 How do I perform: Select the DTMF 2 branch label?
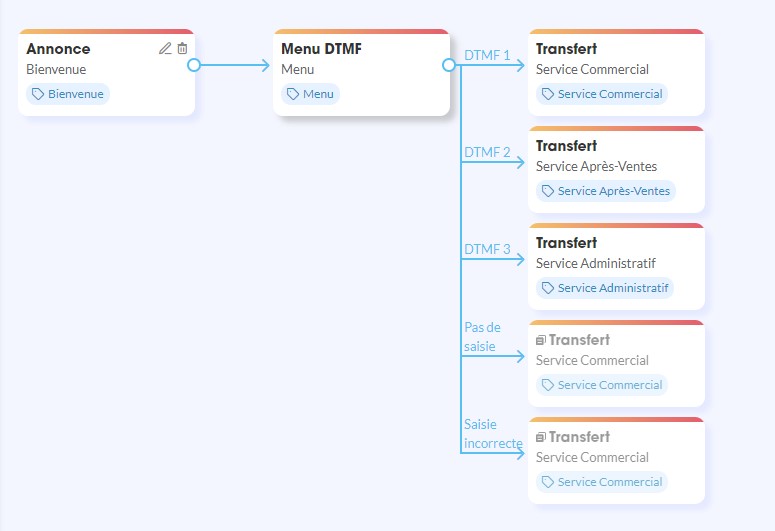coord(487,152)
